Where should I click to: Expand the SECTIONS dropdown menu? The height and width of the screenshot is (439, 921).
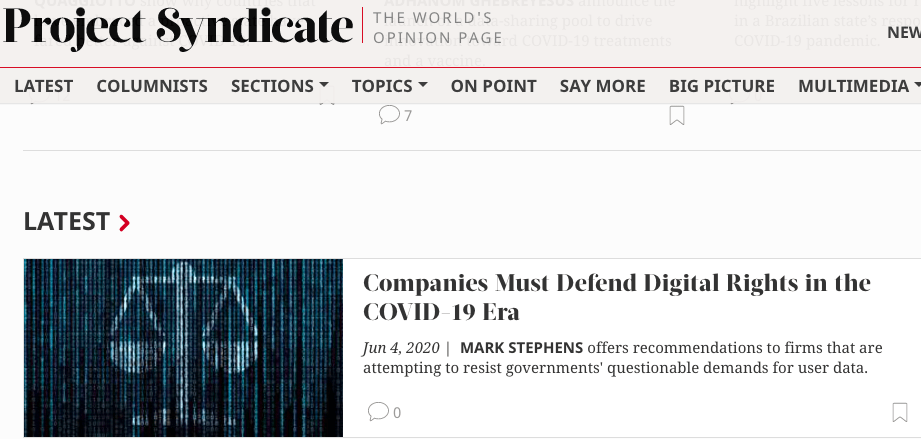(279, 86)
